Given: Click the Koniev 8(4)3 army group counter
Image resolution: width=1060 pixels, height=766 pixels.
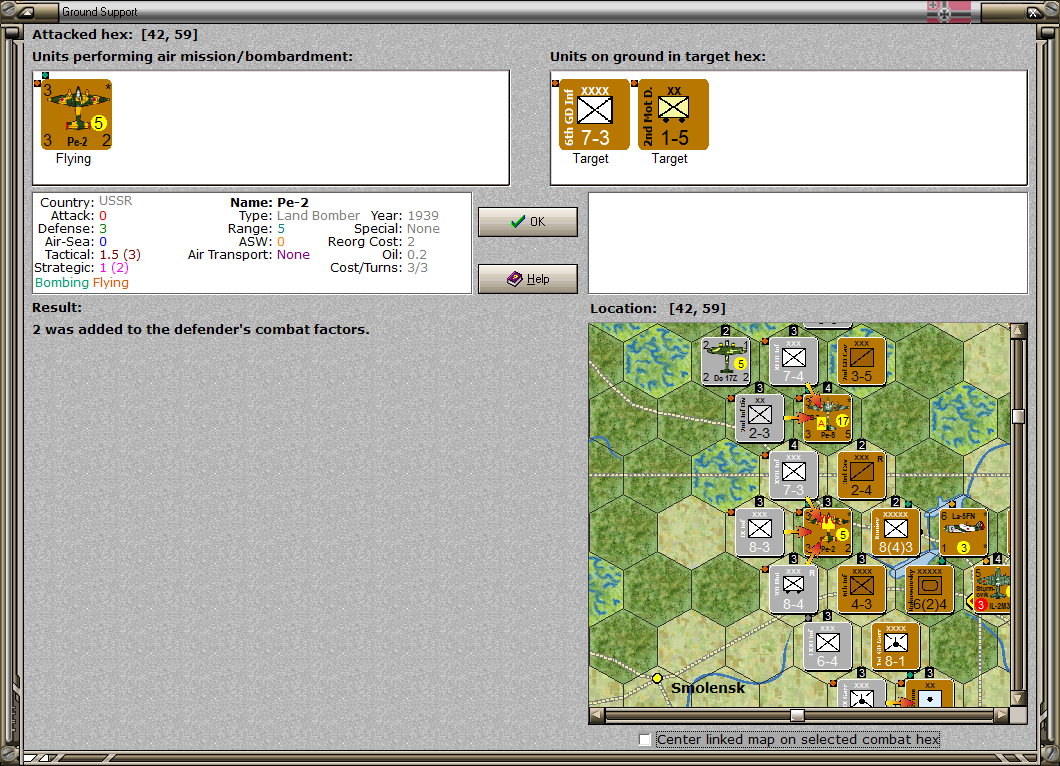Looking at the screenshot, I should coord(896,531).
